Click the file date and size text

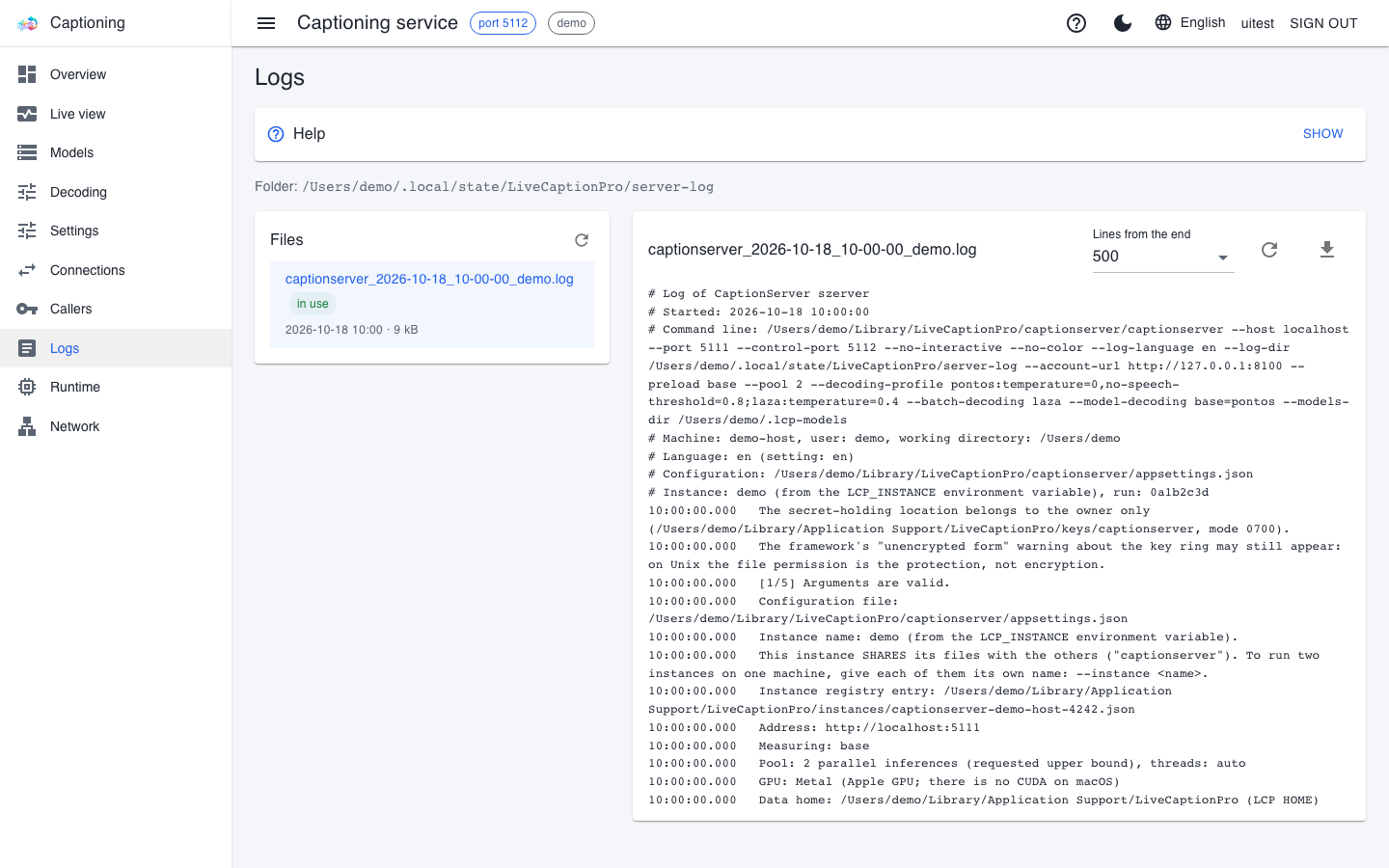pos(351,330)
